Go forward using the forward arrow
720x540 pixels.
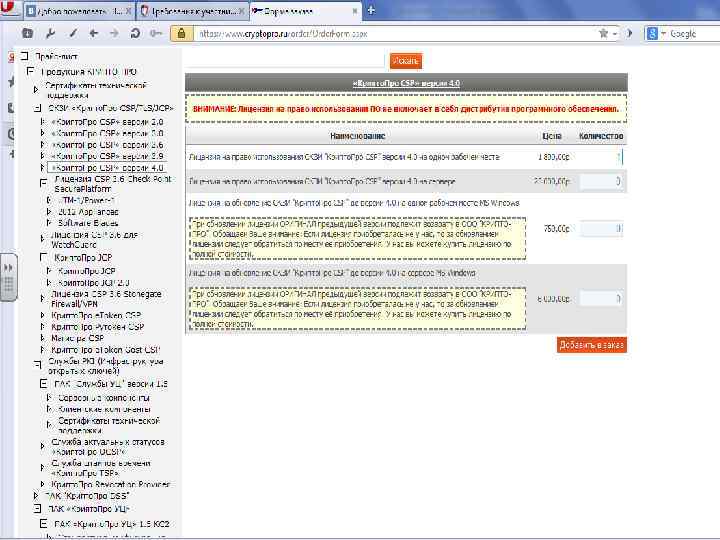114,34
